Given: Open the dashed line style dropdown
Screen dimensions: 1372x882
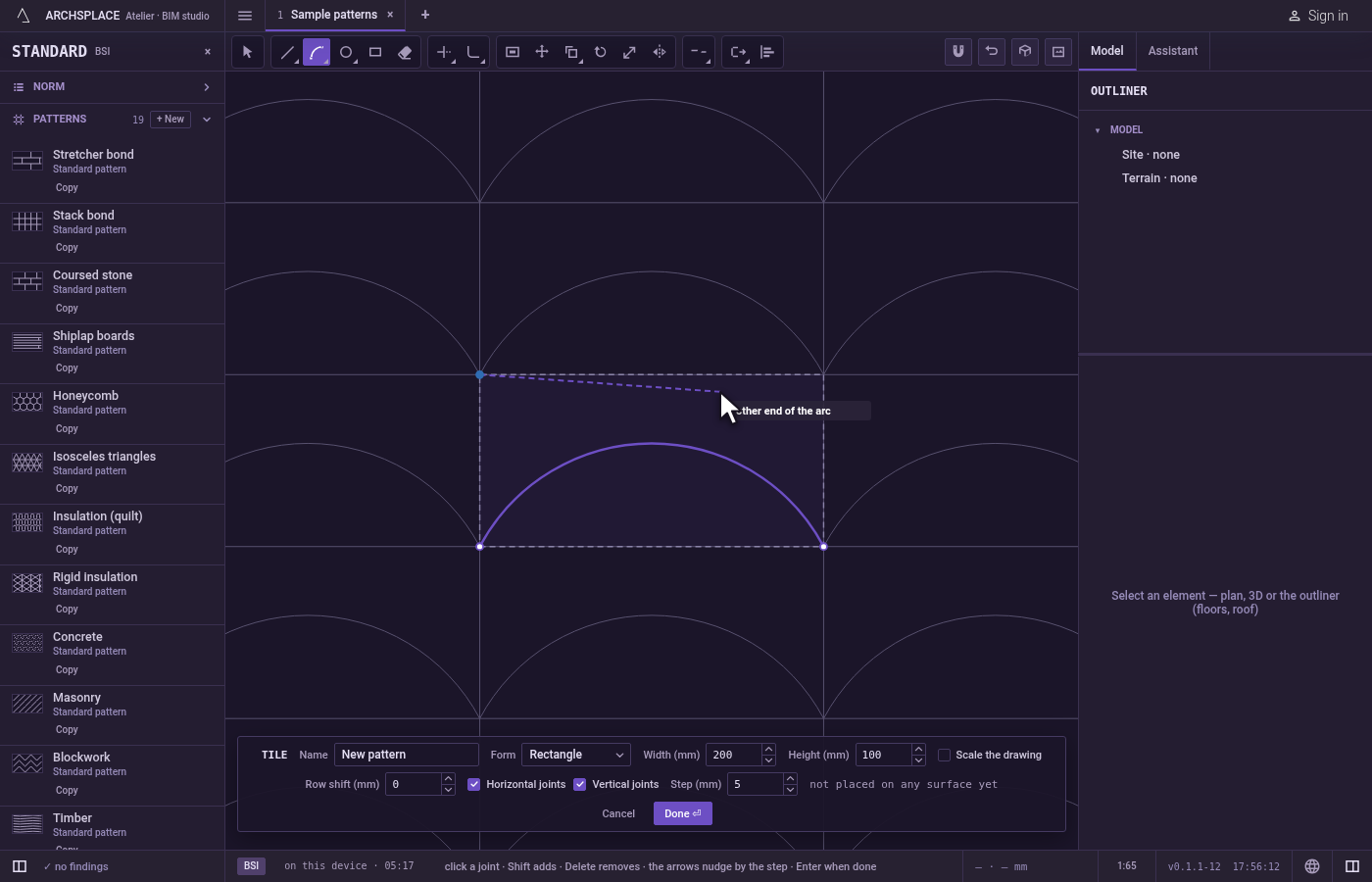Looking at the screenshot, I should click(699, 52).
